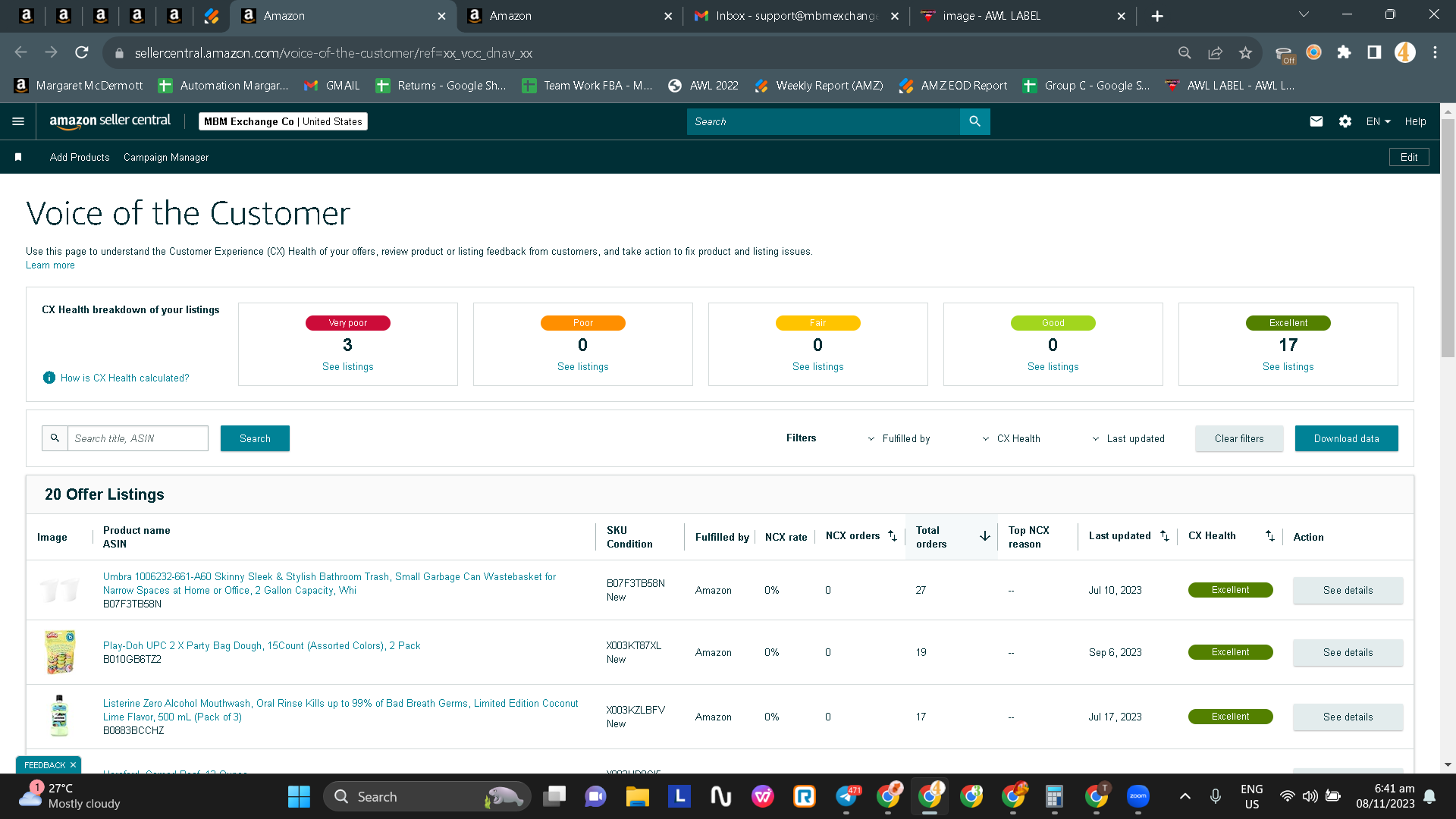Screen dimensions: 1456x819
Task: Click the Seller Central header search field
Action: 824,121
